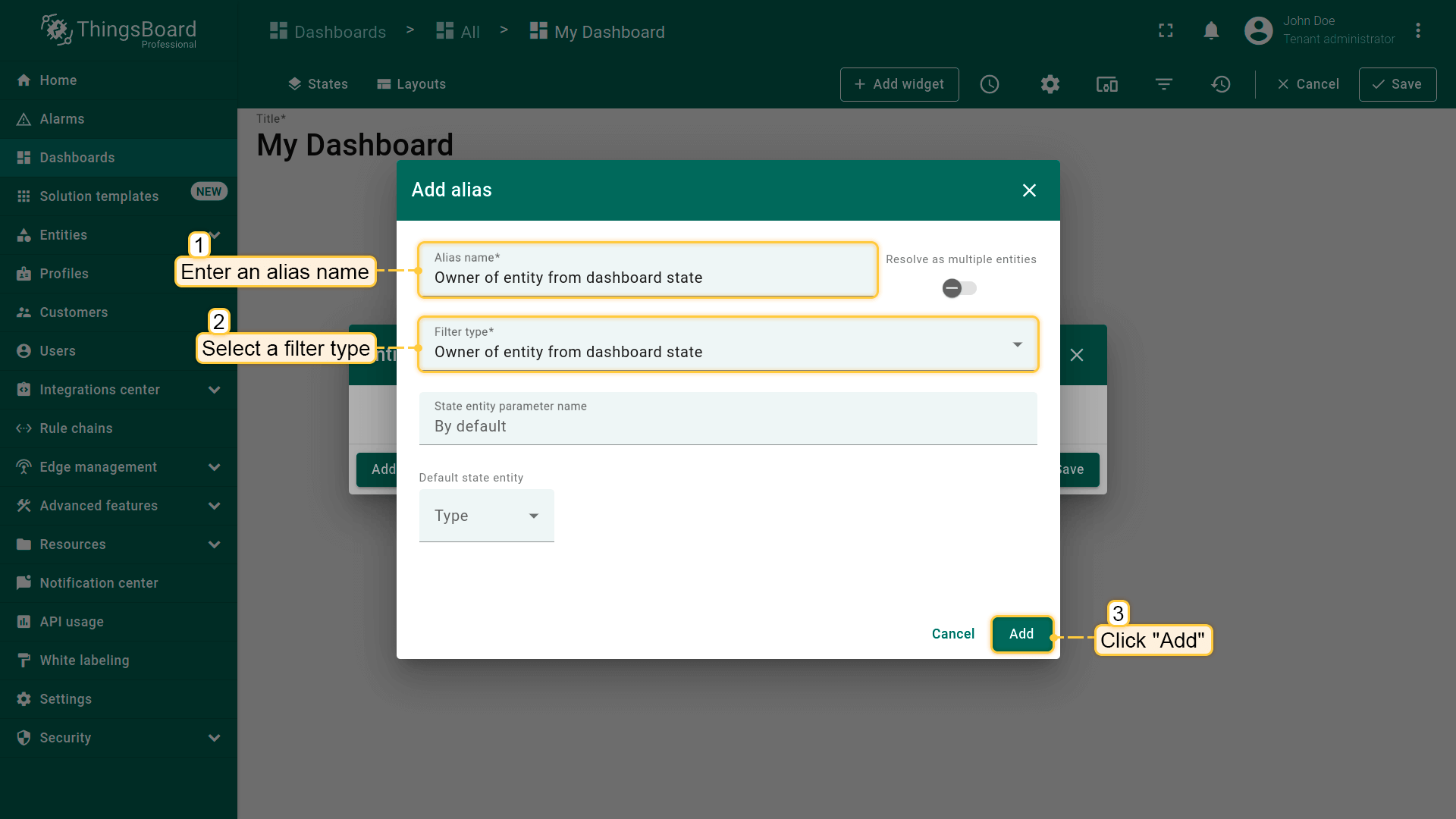Screen dimensions: 1456x819
Task: Open the Rule chains menu item
Action: point(76,428)
